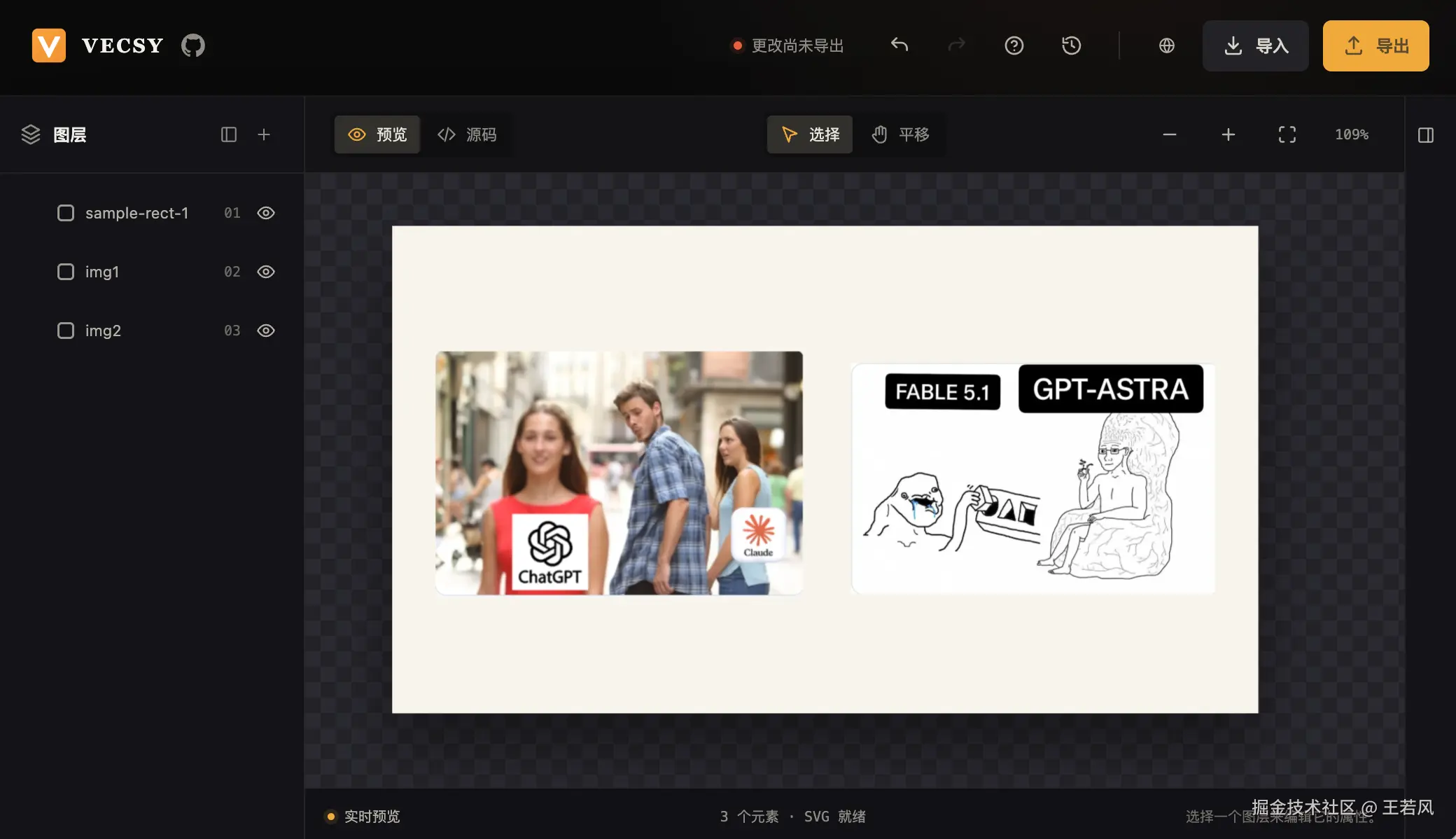
Task: Zoom in with the plus icon
Action: click(1228, 134)
